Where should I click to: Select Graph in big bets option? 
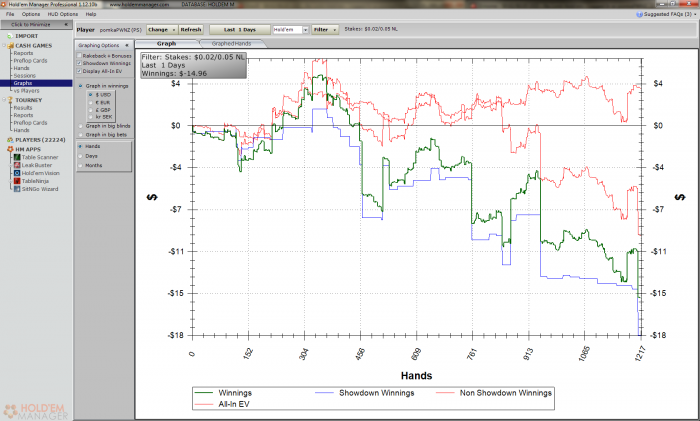80,134
